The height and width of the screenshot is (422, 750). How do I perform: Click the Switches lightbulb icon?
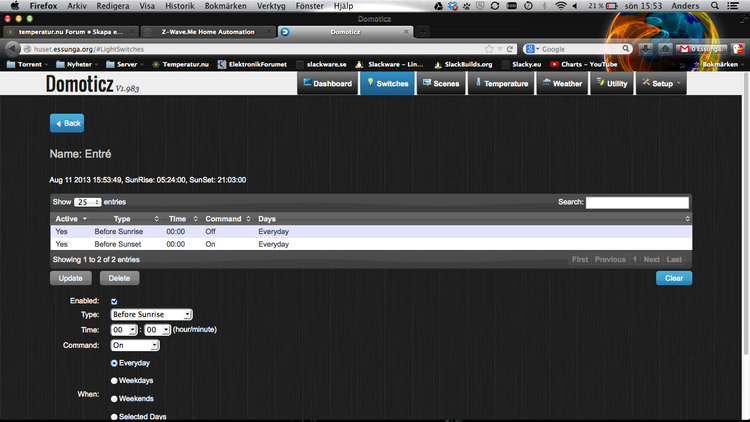click(x=370, y=84)
